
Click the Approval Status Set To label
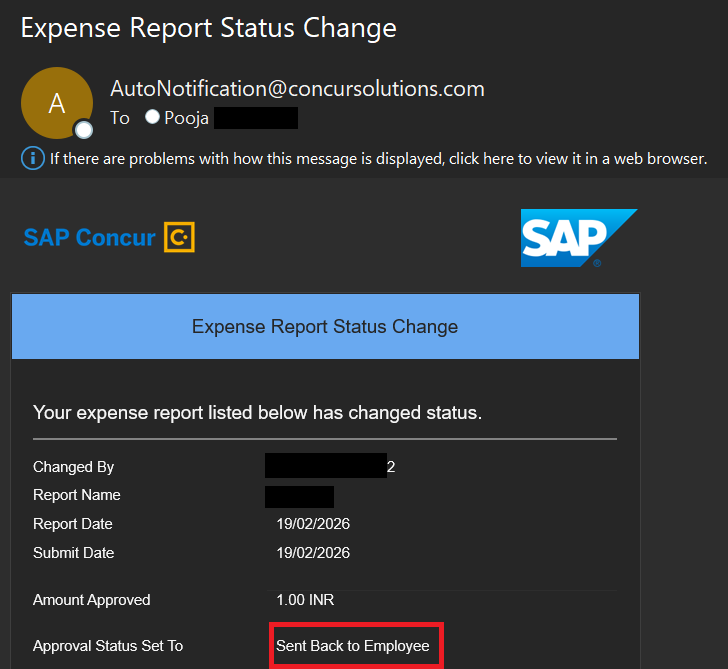(108, 646)
